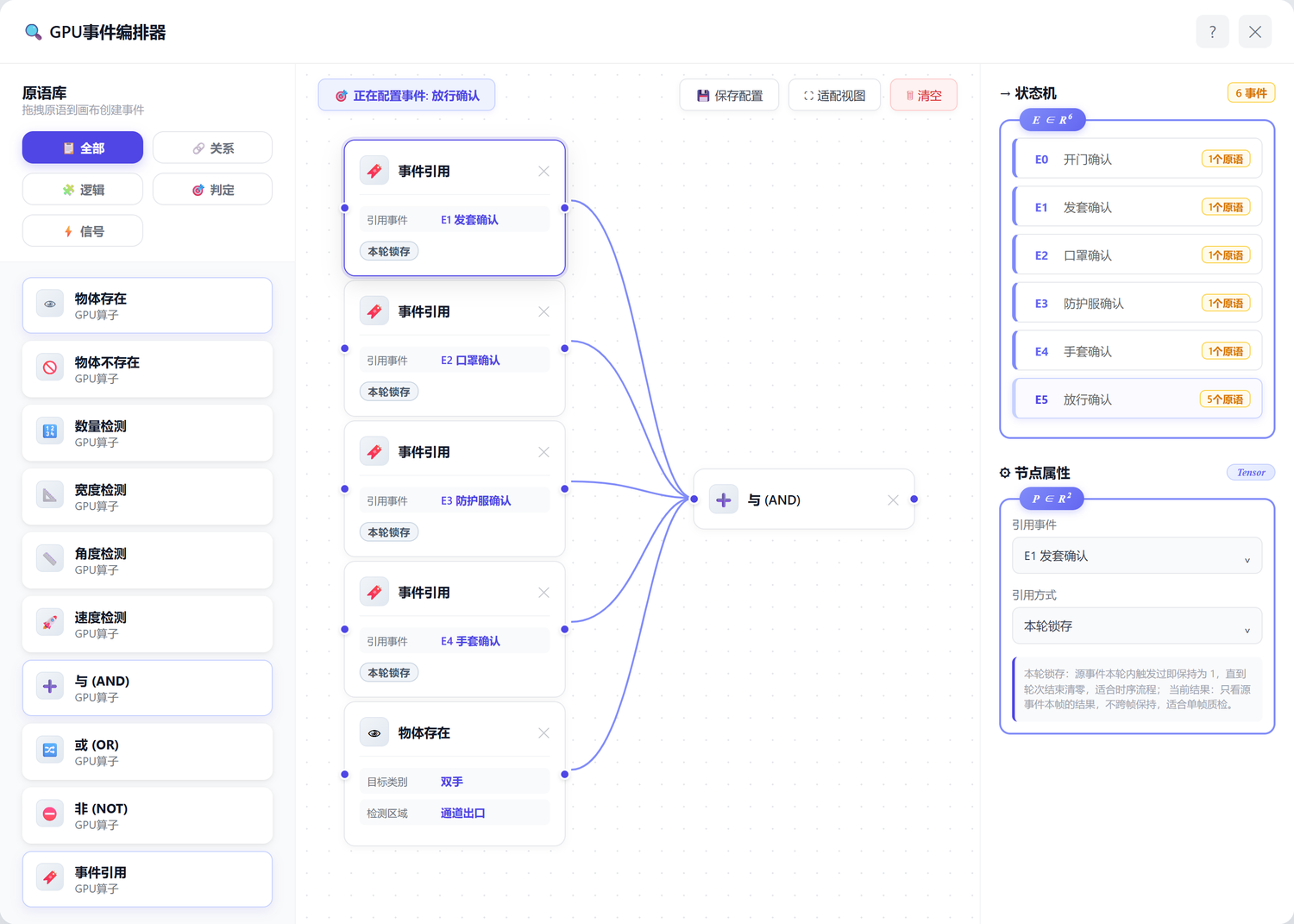Click 适配视图 button
This screenshot has height=924, width=1294.
point(834,95)
